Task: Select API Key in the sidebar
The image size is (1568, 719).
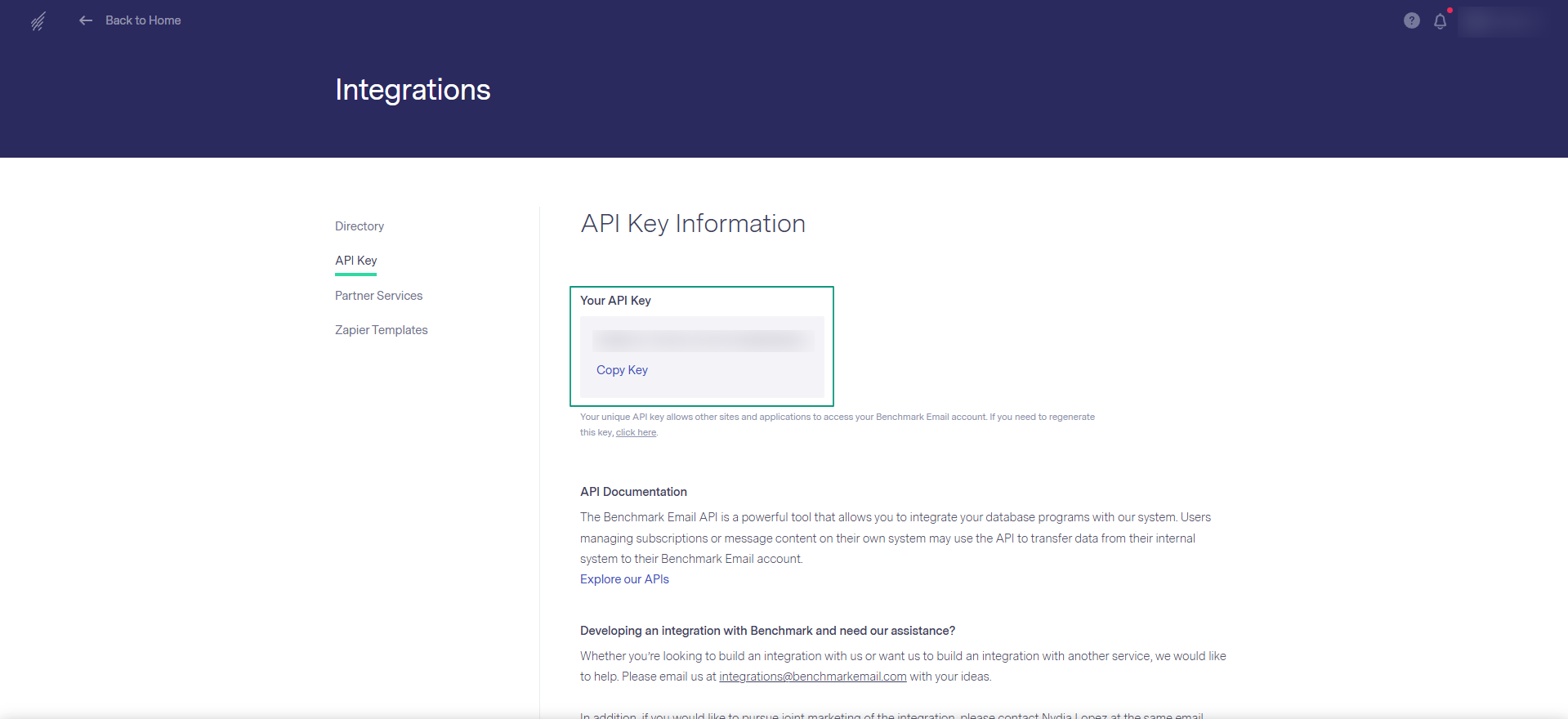Action: 356,261
